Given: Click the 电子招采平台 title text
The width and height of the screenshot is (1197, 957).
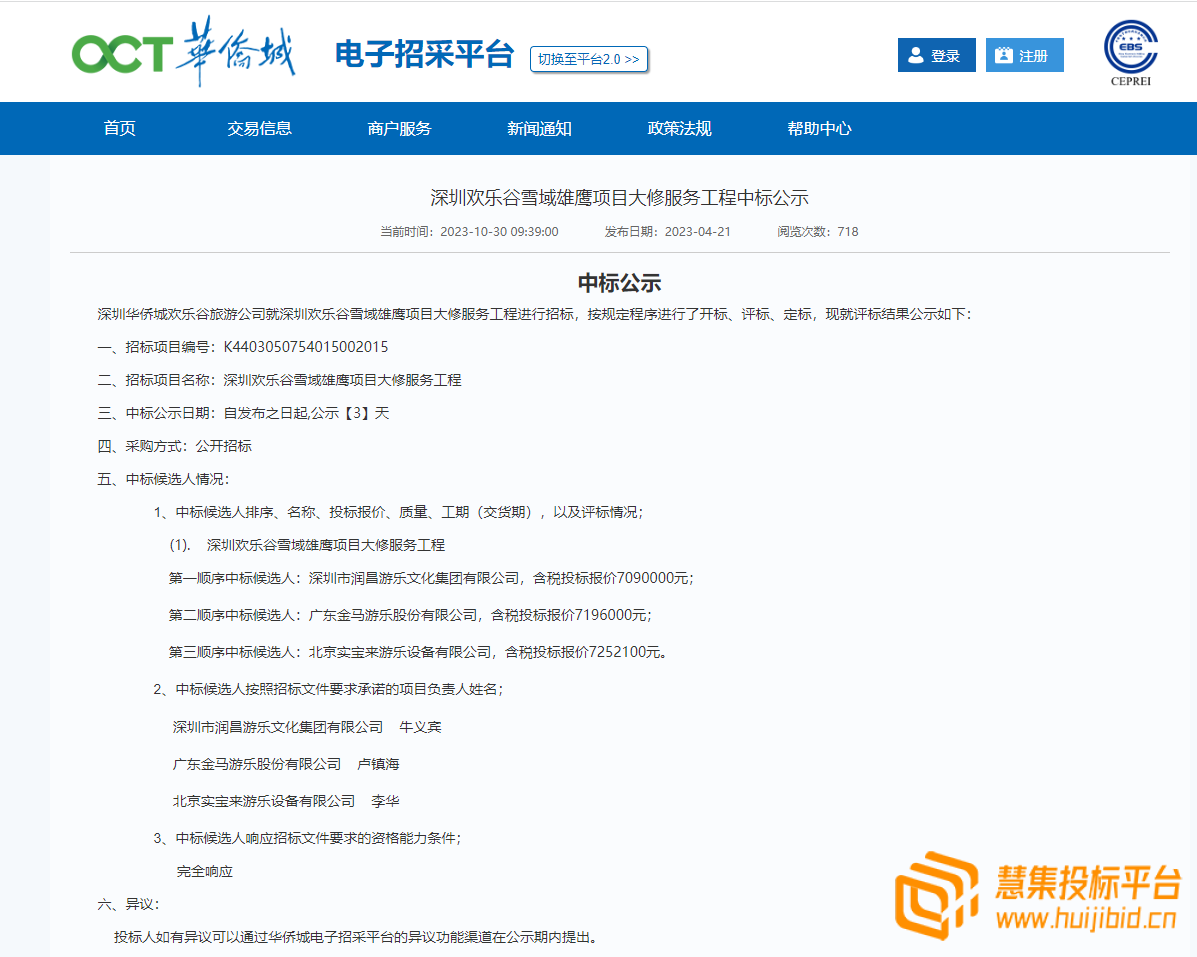Looking at the screenshot, I should [x=424, y=54].
